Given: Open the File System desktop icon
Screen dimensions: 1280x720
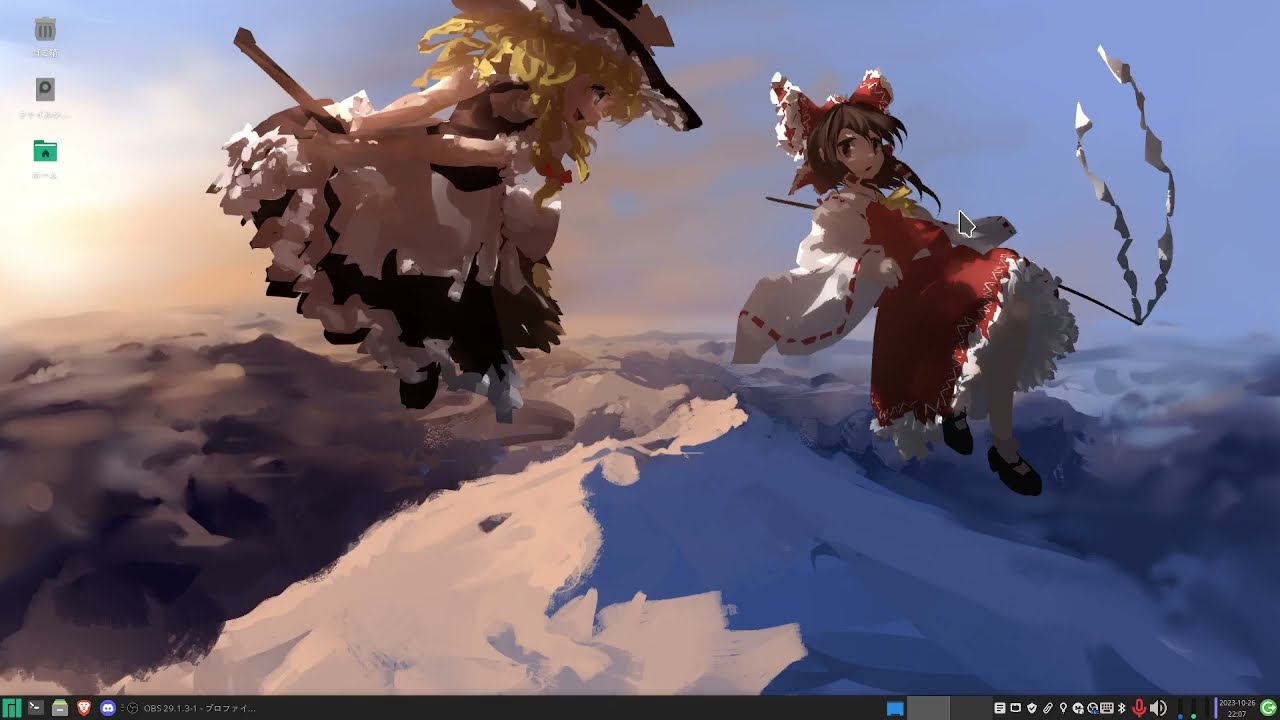Looking at the screenshot, I should click(x=45, y=98).
